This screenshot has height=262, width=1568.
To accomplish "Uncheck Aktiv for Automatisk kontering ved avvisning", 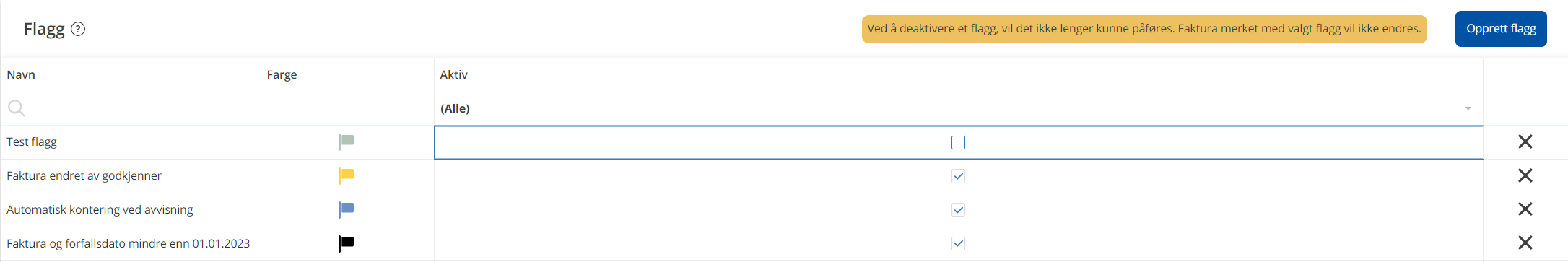I will (x=958, y=210).
